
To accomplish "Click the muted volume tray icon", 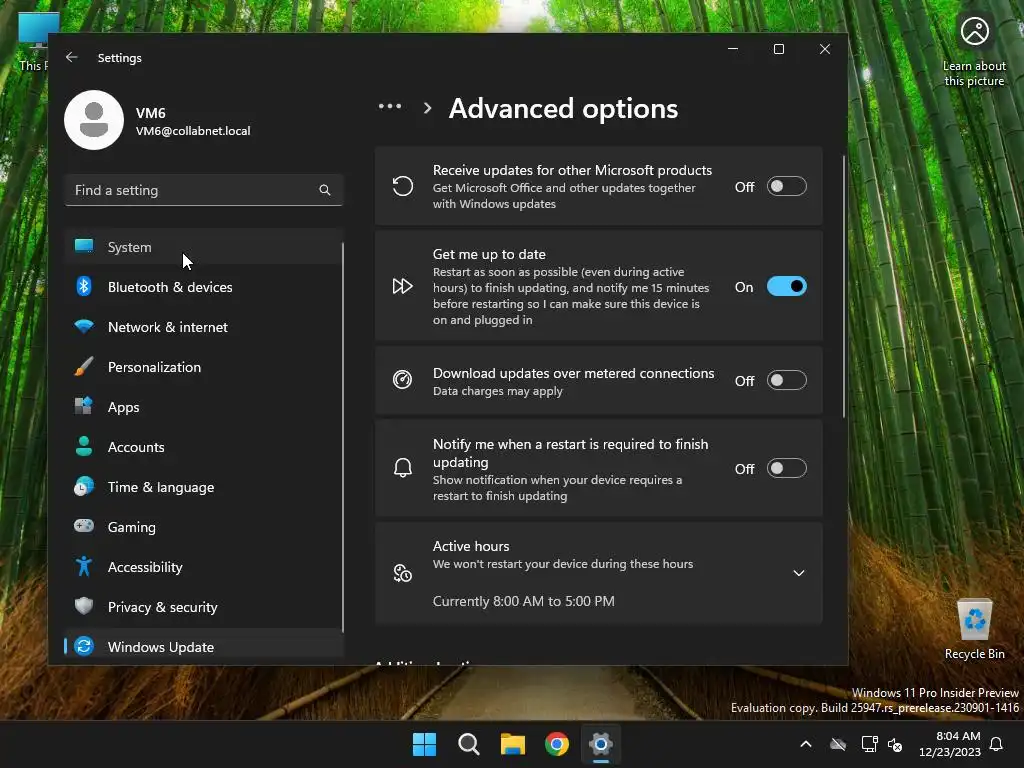I will [895, 744].
